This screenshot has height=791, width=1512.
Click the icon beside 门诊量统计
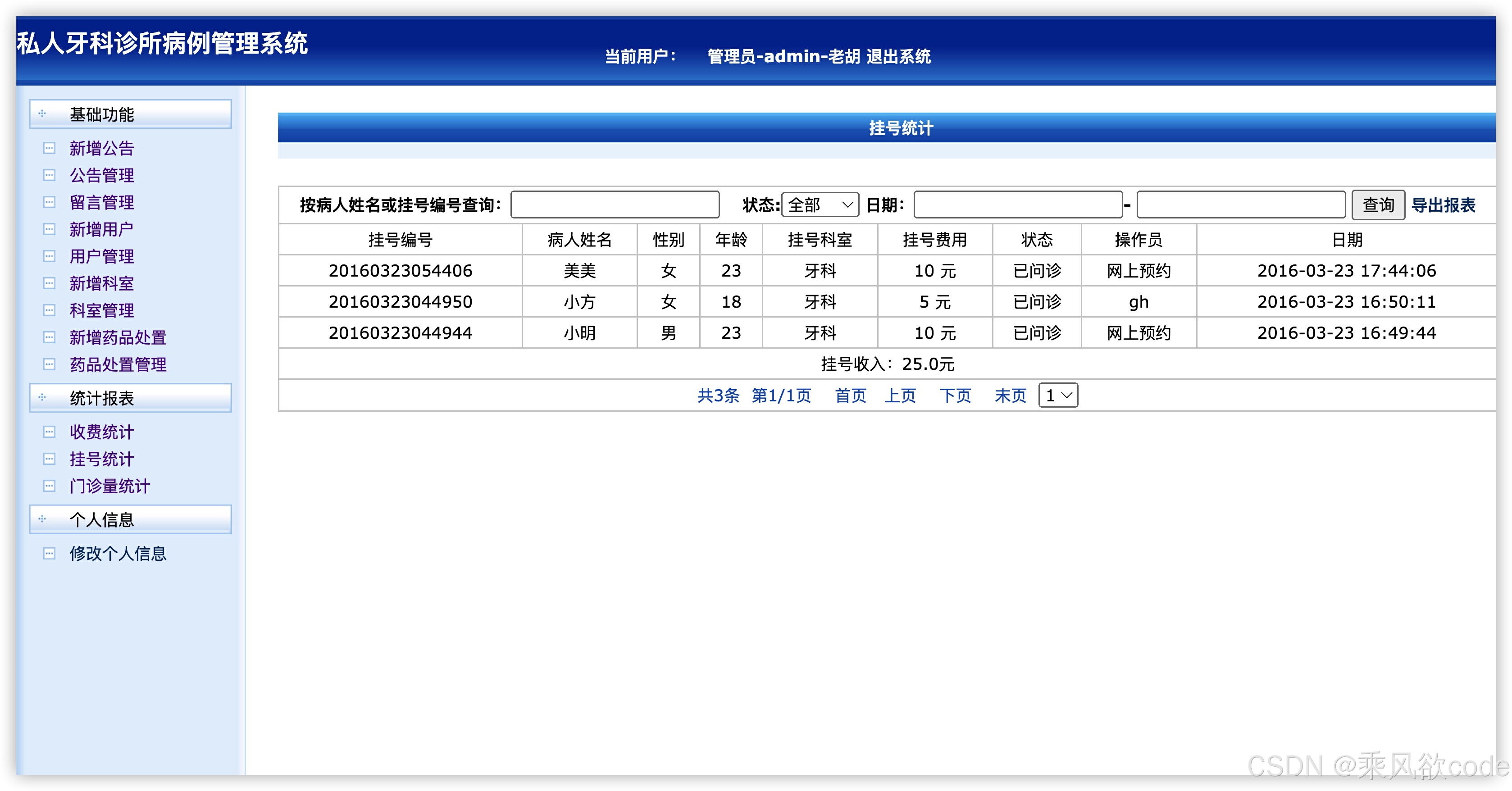49,486
